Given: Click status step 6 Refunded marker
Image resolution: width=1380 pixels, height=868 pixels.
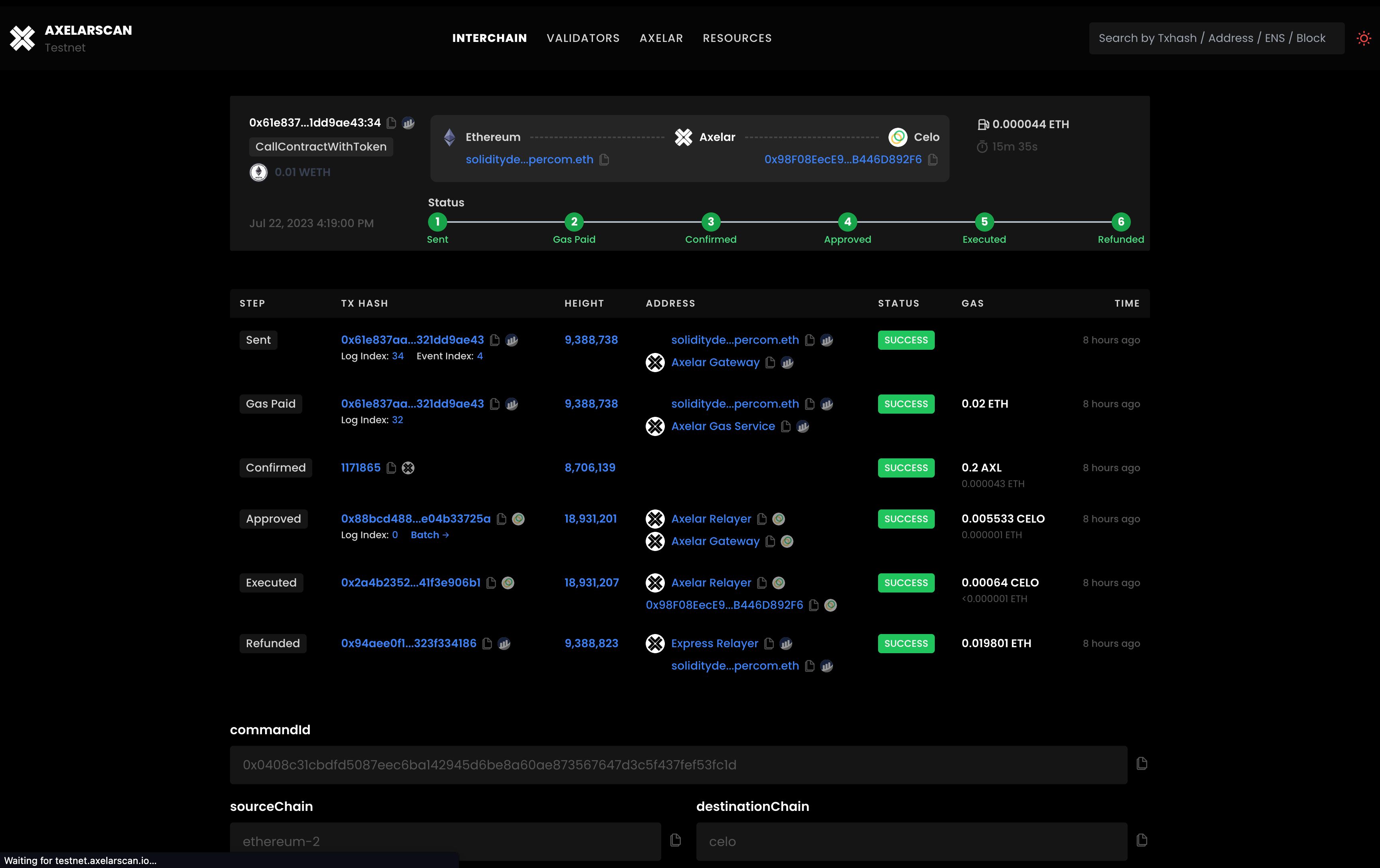Looking at the screenshot, I should 1121,222.
